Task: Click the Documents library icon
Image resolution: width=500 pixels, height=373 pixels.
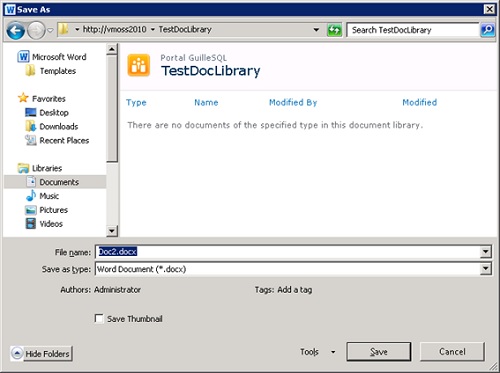Action: tap(31, 182)
